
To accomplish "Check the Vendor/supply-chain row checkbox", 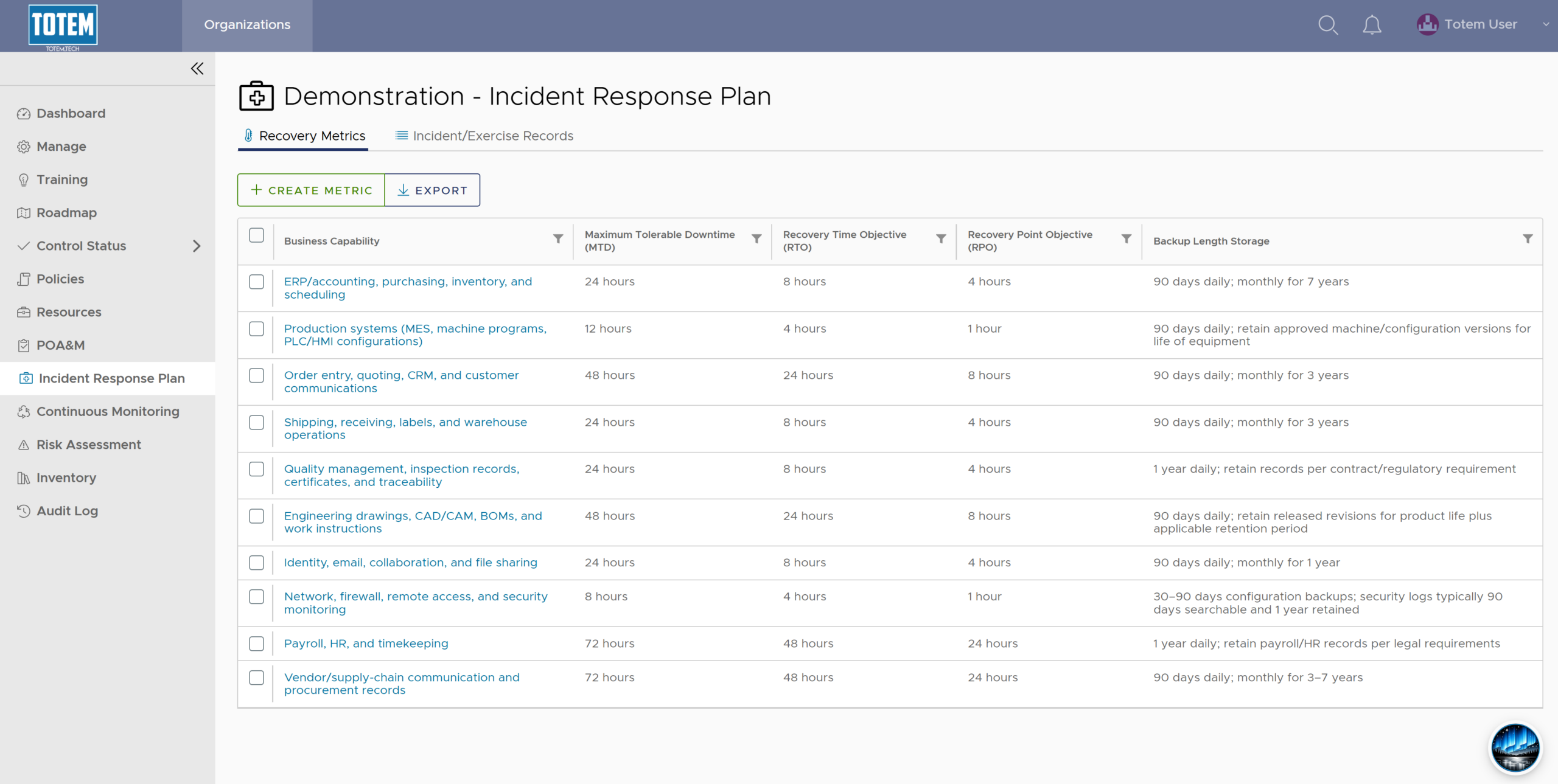I will tap(256, 678).
